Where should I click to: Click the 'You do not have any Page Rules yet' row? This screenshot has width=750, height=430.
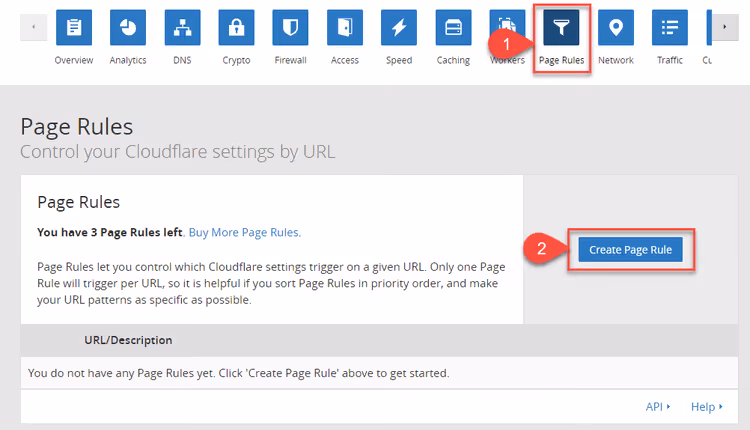[x=379, y=373]
